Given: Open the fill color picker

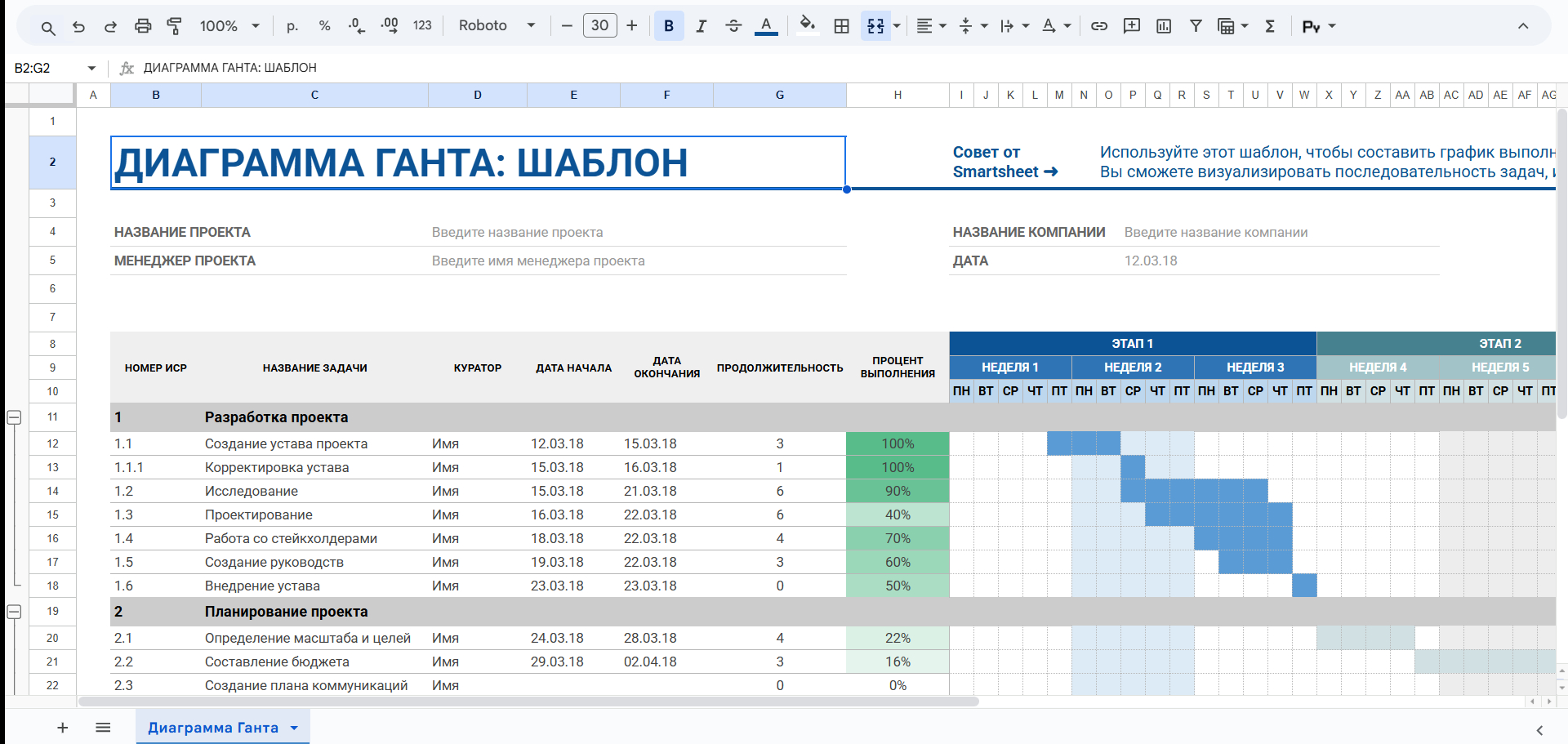Looking at the screenshot, I should coord(807,26).
